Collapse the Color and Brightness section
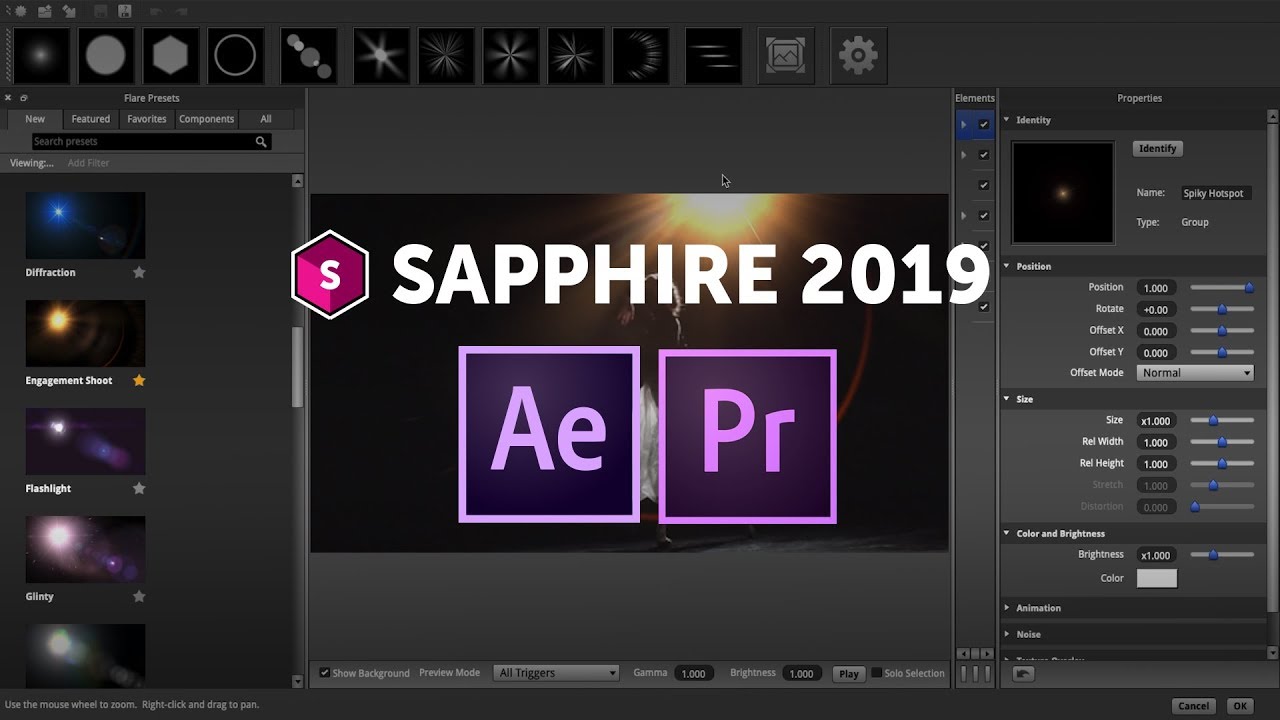 (x=1007, y=533)
